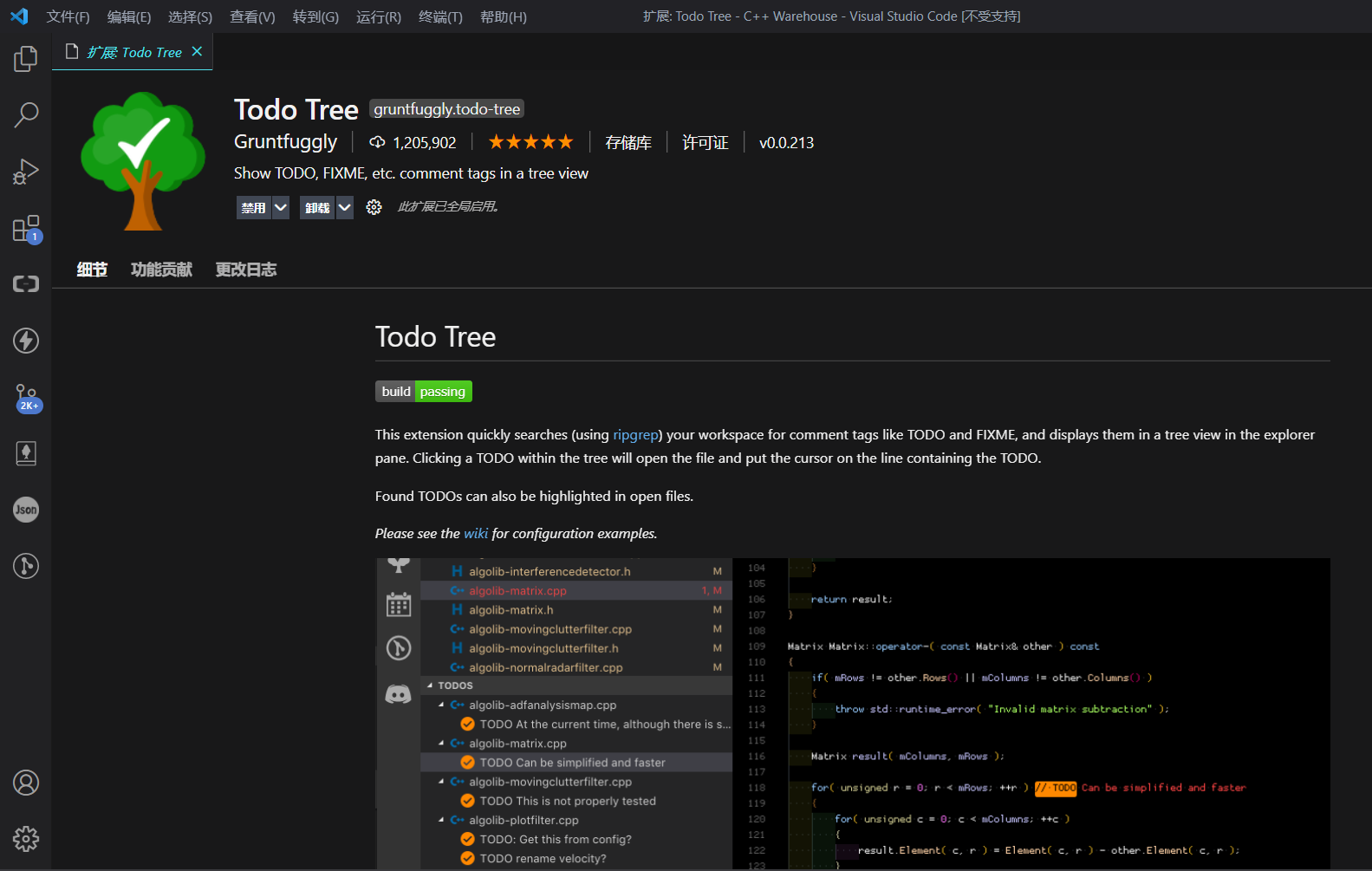Open the 许可证 license link
The image size is (1372, 871).
(706, 143)
